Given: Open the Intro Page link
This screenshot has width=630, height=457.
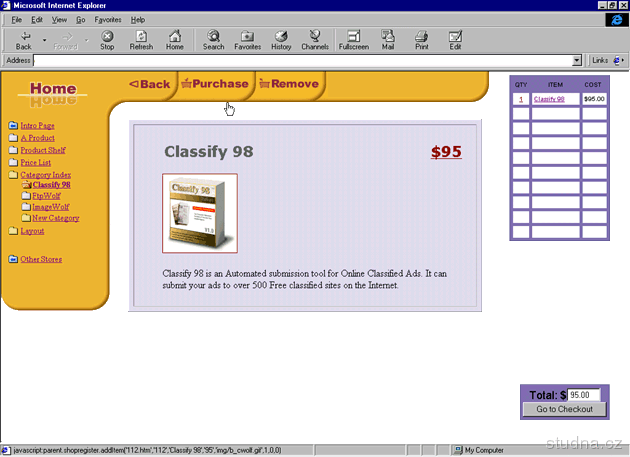Looking at the screenshot, I should tap(37, 125).
